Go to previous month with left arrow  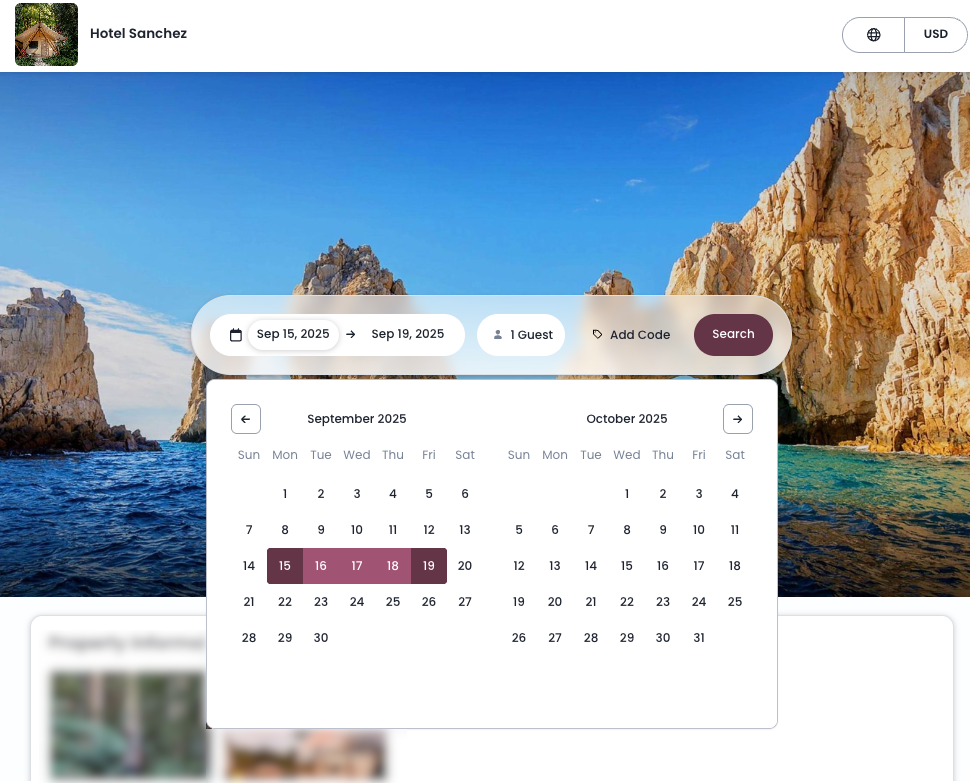coord(246,419)
